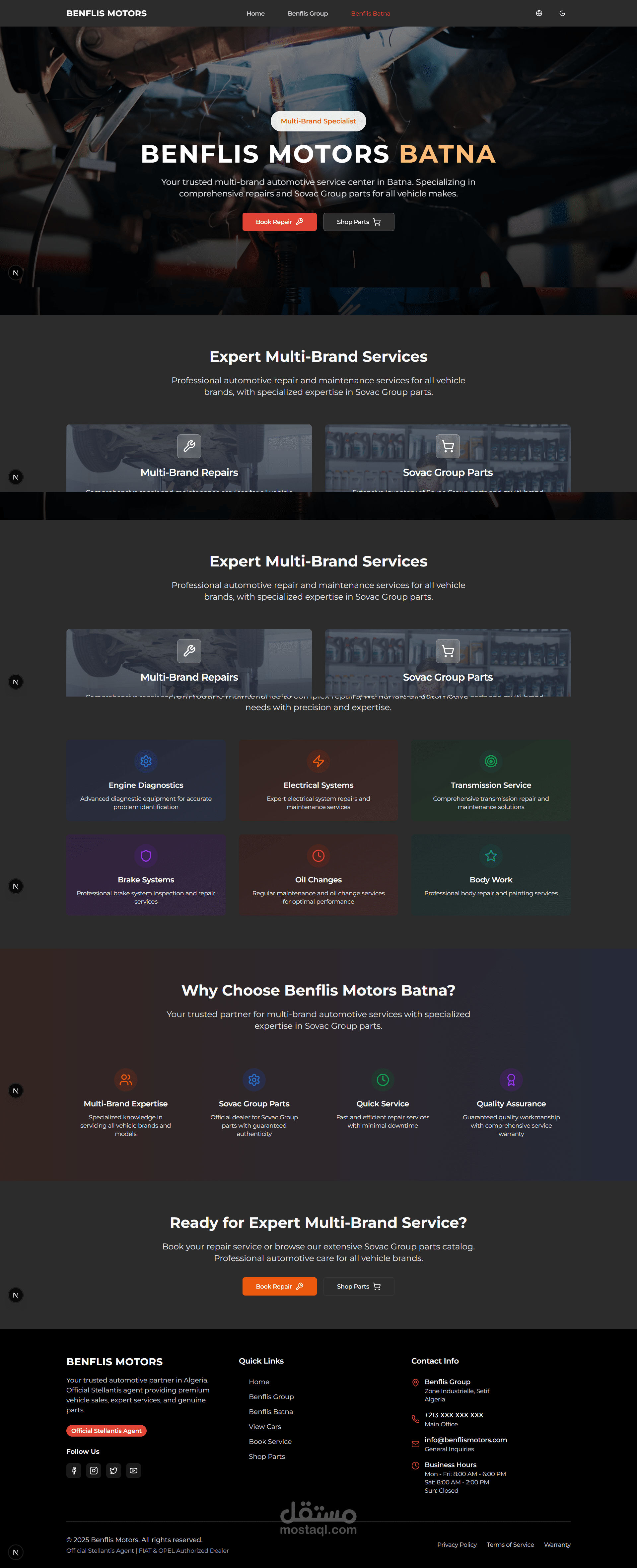The image size is (637, 1568).
Task: Click the BENFLIS MOTORS footer logo text
Action: point(114,1362)
